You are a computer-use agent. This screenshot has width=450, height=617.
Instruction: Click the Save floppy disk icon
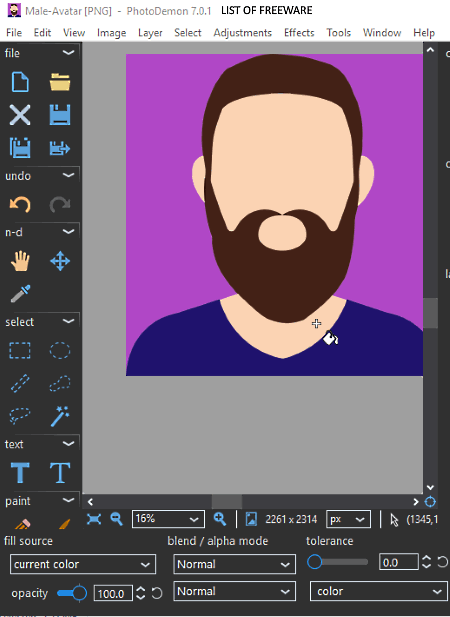60,115
